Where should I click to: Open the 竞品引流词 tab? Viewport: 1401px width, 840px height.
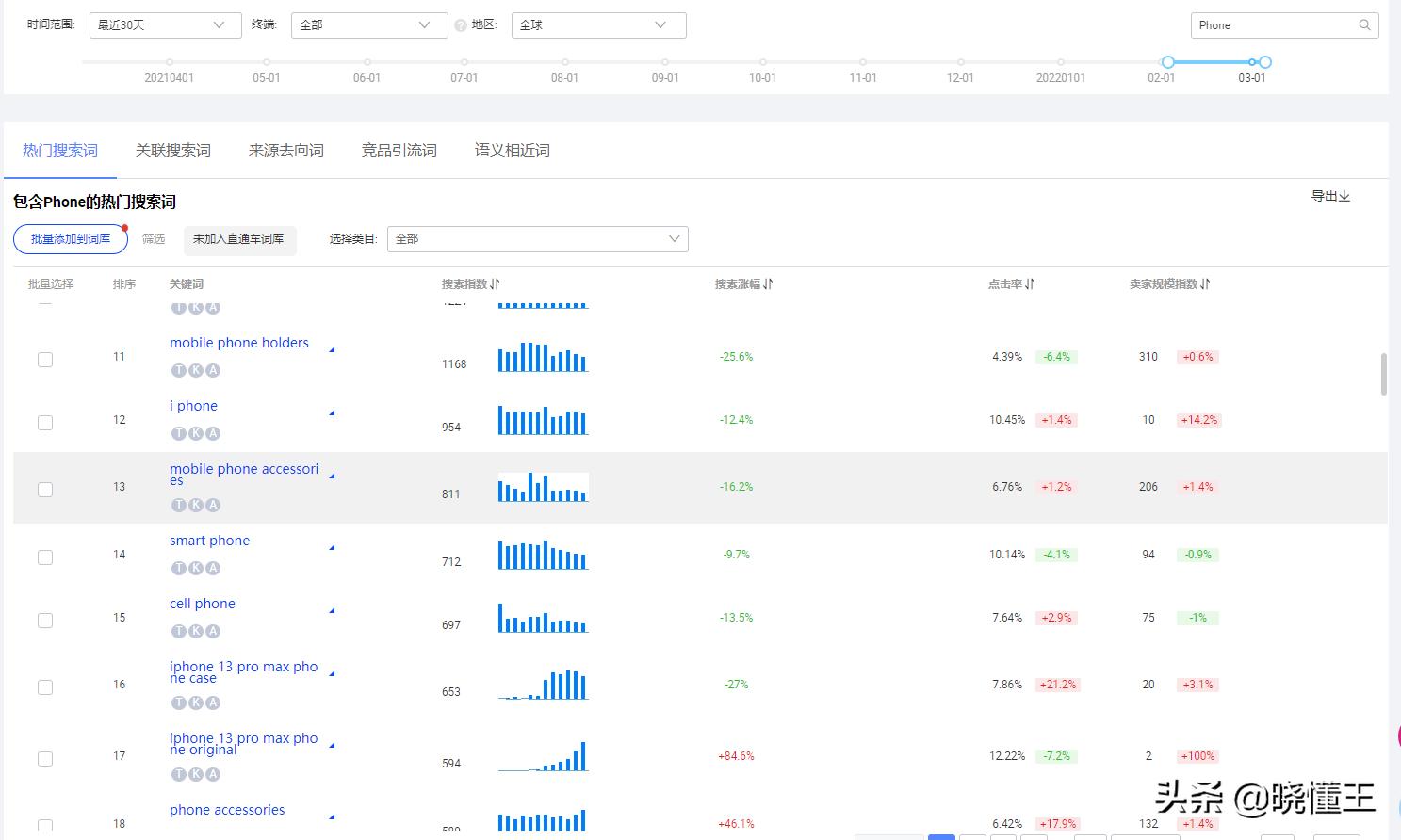(x=399, y=151)
